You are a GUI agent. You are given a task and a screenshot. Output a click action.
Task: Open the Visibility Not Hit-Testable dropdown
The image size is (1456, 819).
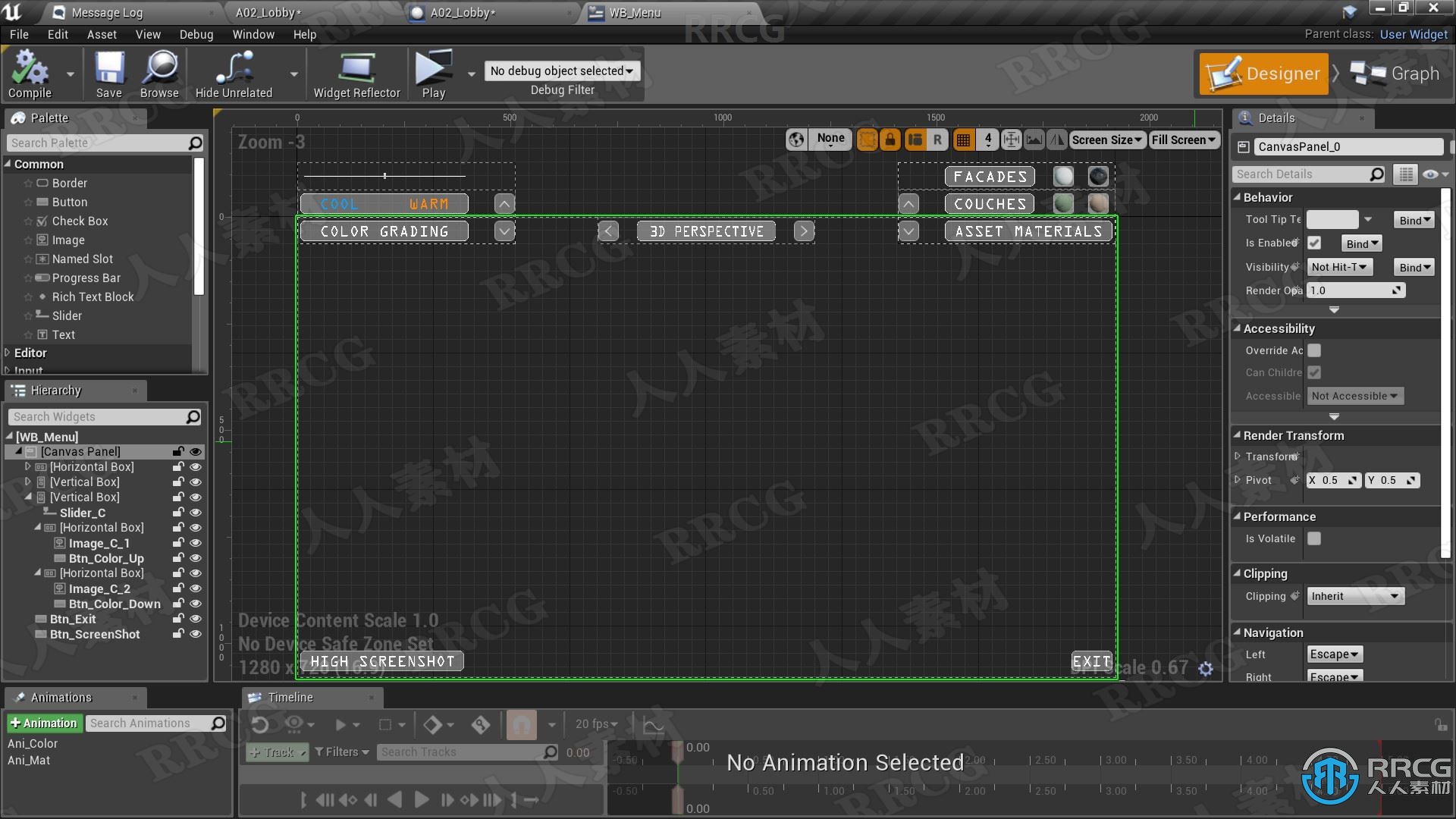(1340, 267)
